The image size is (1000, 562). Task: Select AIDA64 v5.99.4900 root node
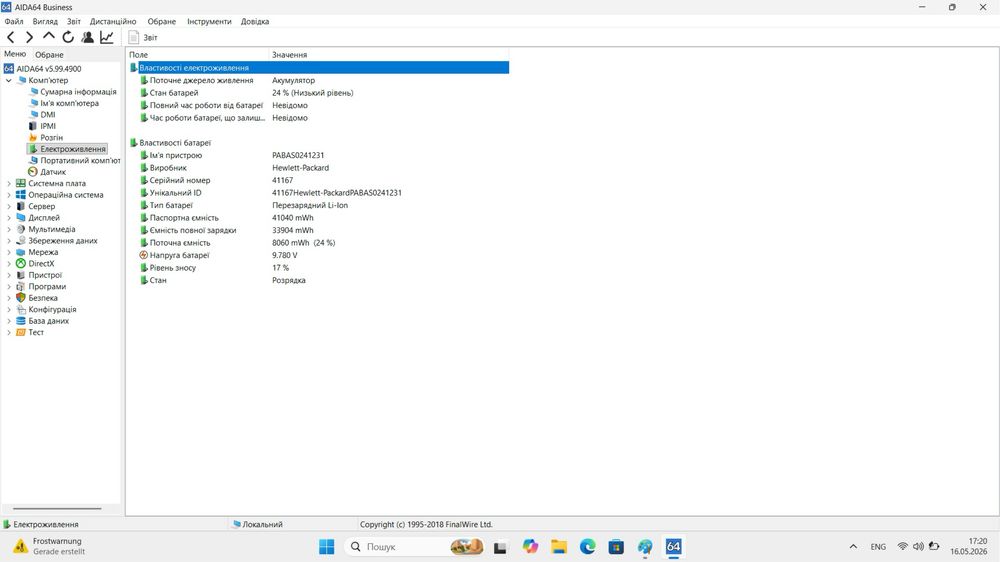coord(48,68)
